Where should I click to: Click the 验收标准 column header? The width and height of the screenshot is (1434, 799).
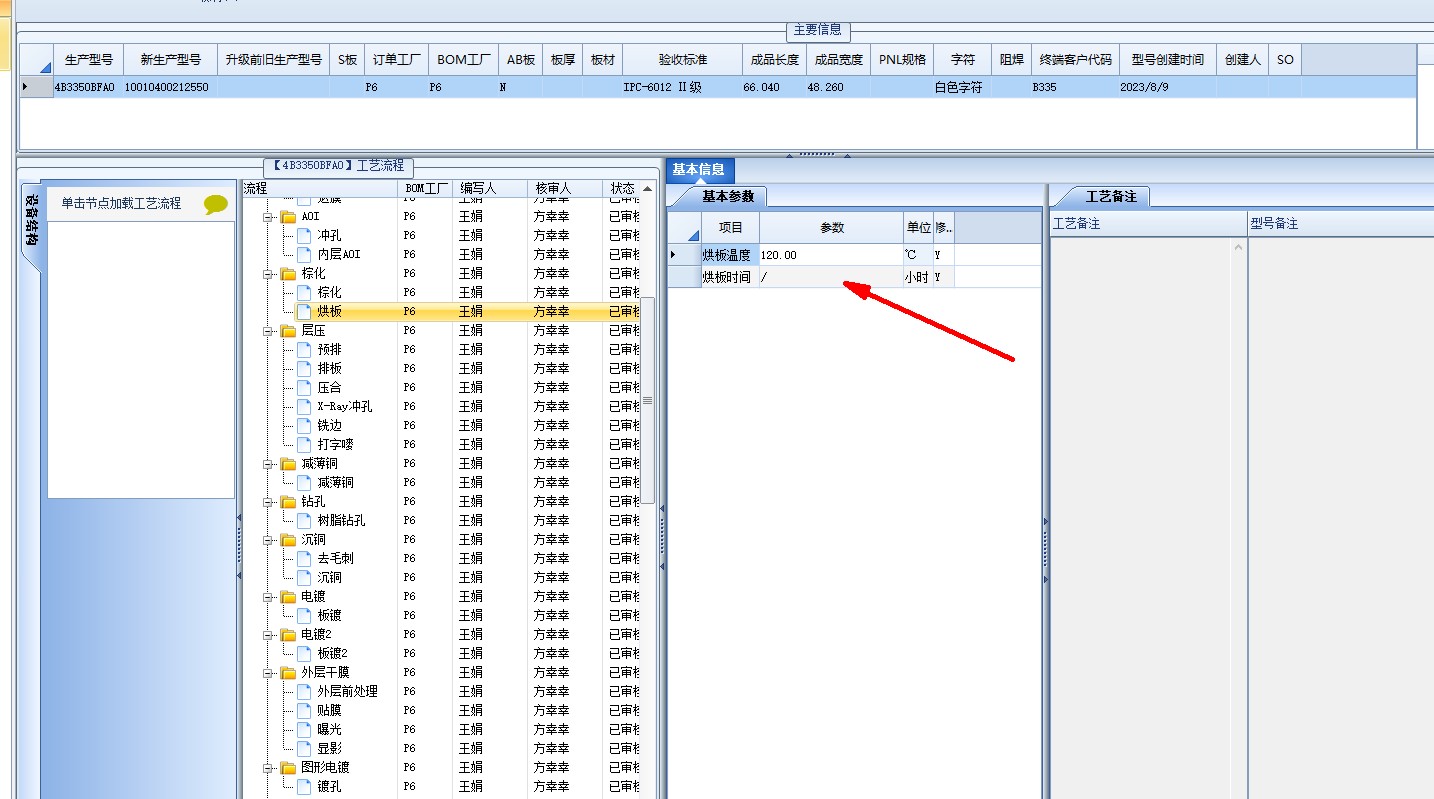pyautogui.click(x=682, y=60)
